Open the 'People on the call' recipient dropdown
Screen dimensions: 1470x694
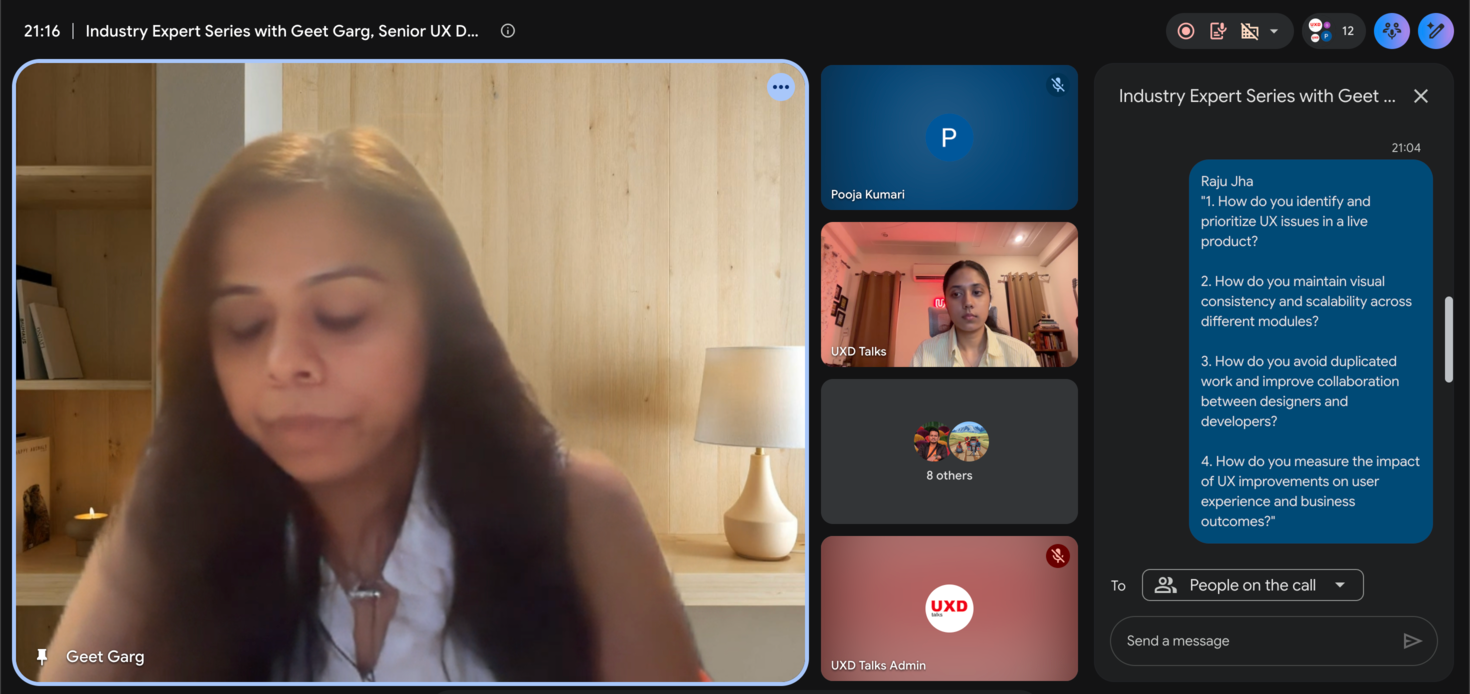(x=1253, y=585)
